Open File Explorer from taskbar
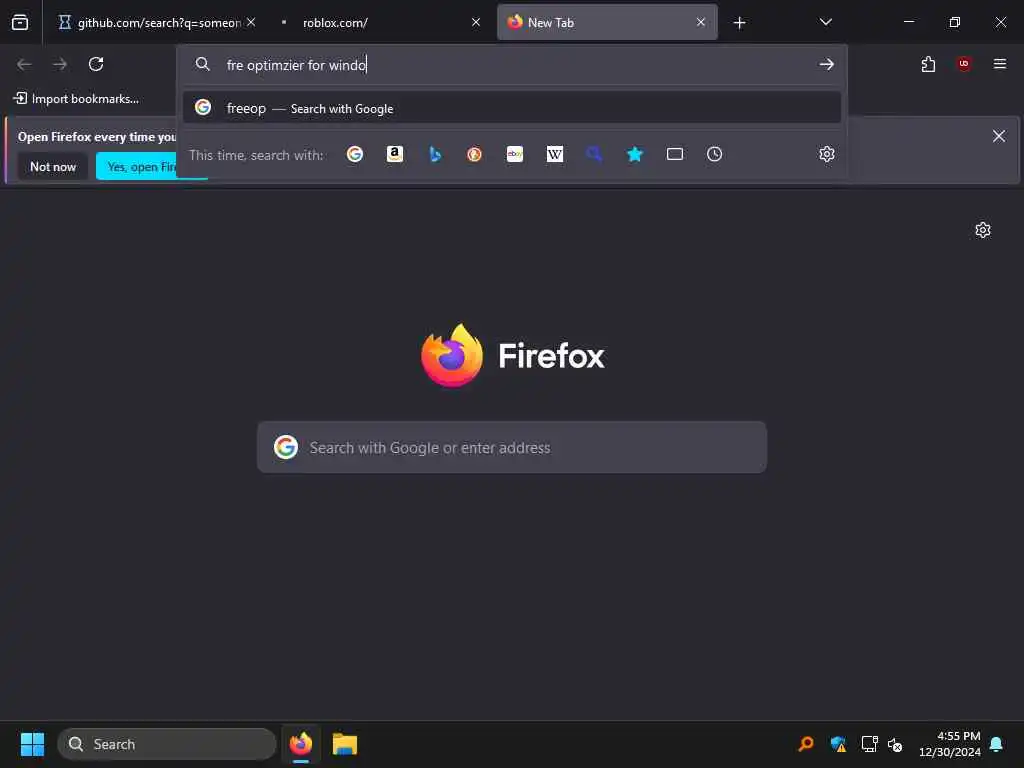The image size is (1024, 768). click(x=345, y=744)
